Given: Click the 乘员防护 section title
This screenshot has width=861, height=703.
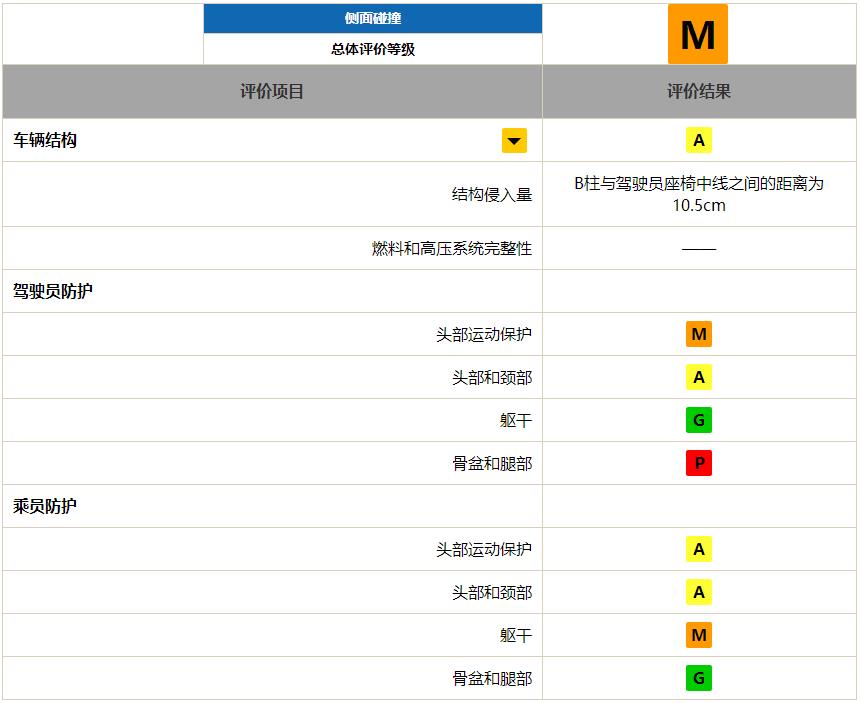Looking at the screenshot, I should (45, 506).
